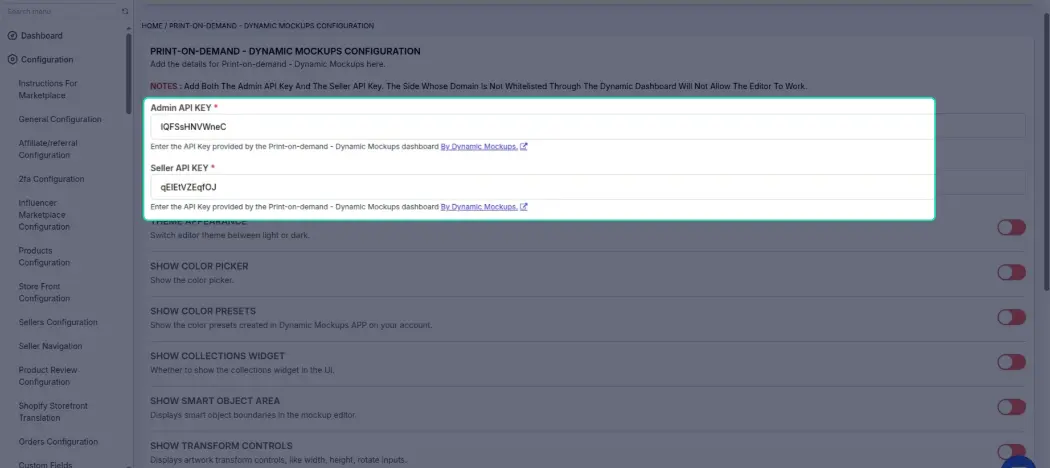The height and width of the screenshot is (468, 1050).
Task: Click the Dashboard gauge icon in sidebar
Action: [12, 35]
